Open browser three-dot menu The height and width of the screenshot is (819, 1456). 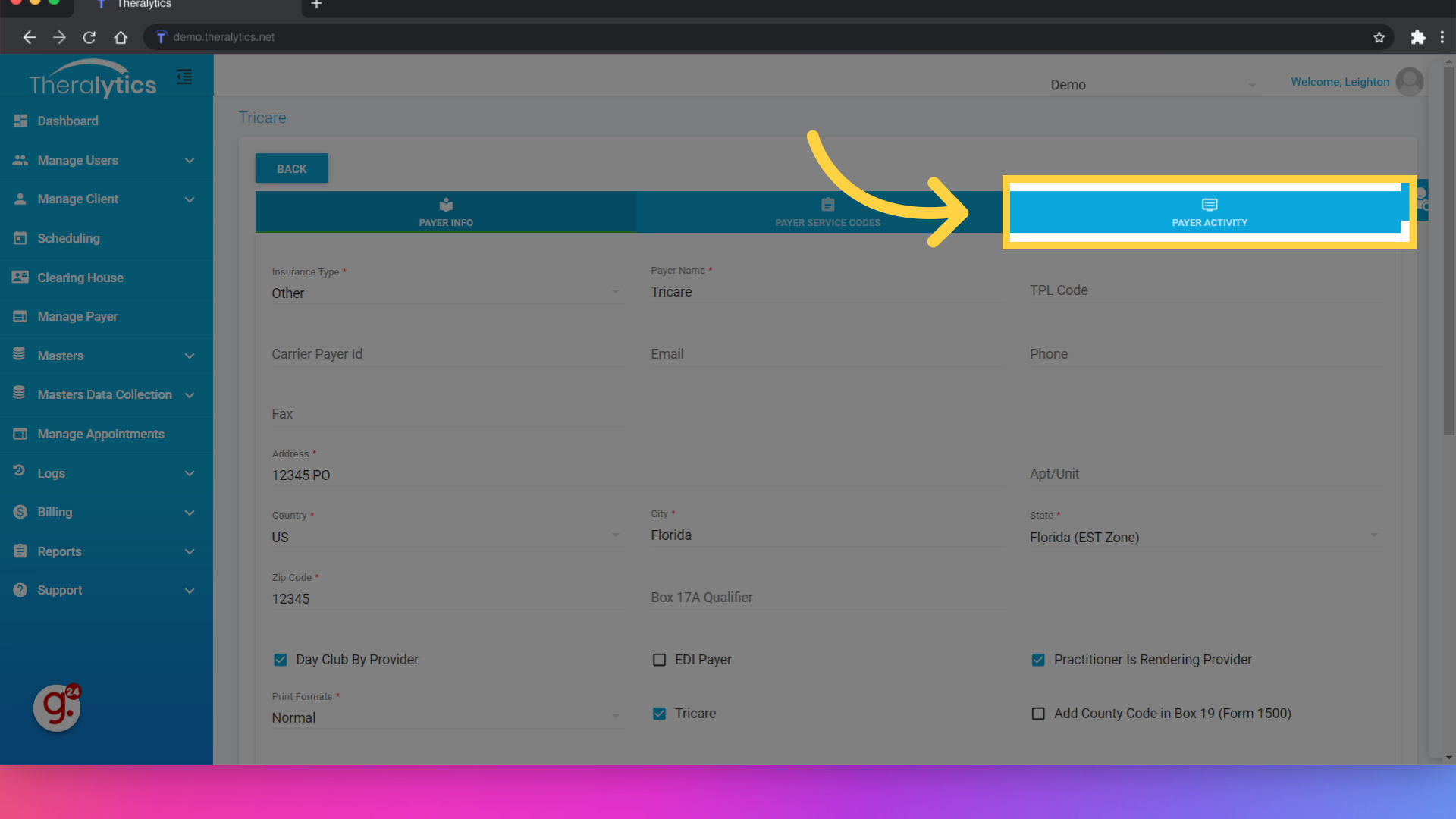pos(1442,37)
